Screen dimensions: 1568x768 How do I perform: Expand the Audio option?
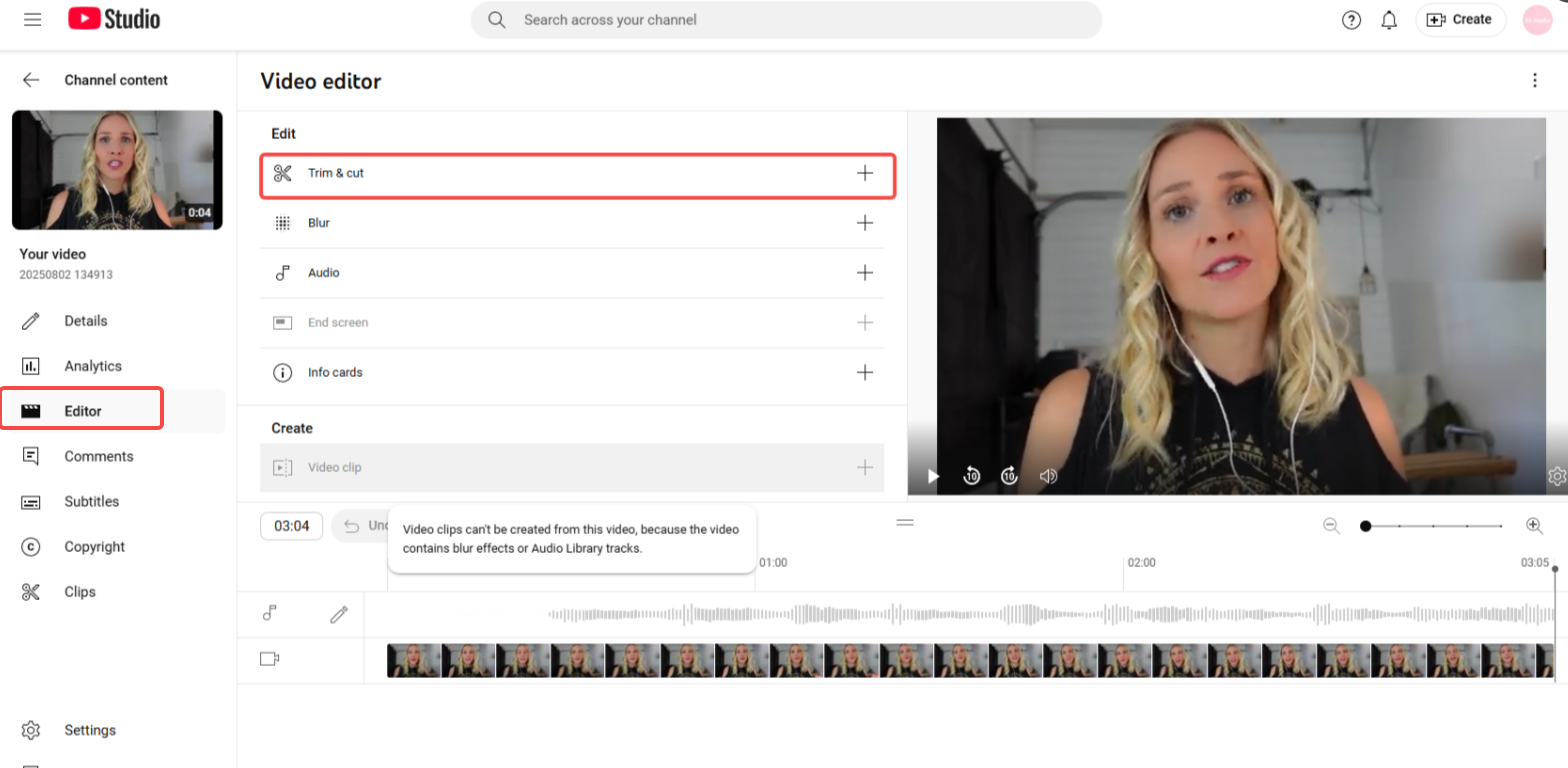[x=865, y=273]
